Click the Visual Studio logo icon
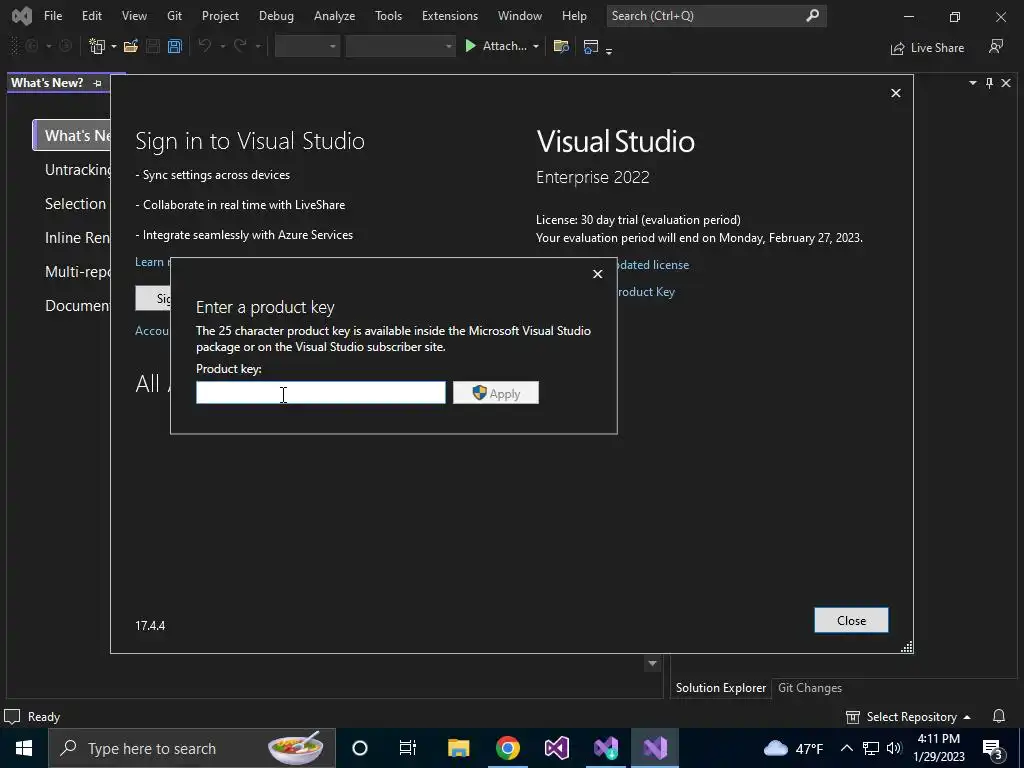 22,16
